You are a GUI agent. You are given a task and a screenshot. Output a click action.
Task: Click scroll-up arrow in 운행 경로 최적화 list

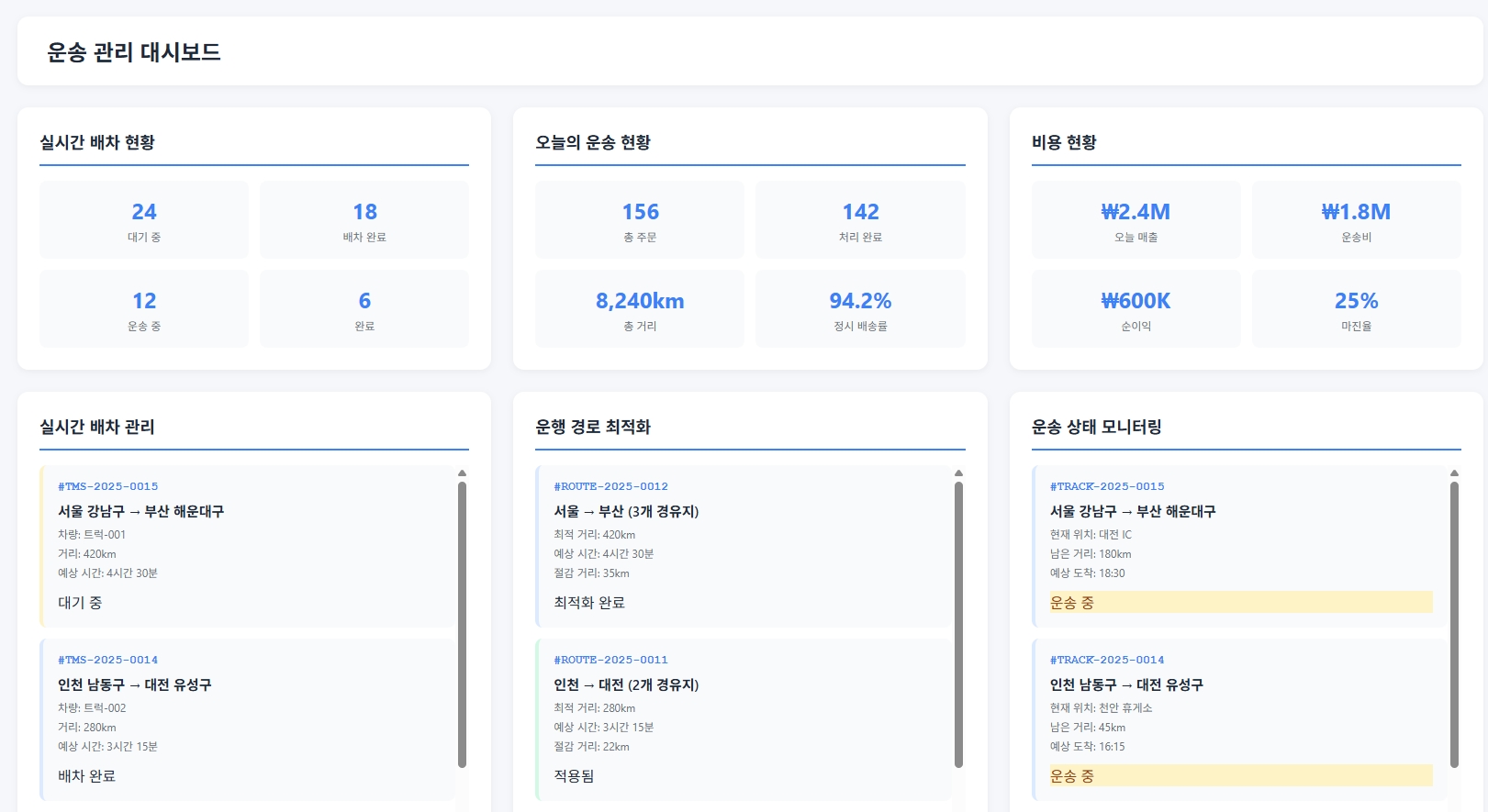tap(958, 473)
